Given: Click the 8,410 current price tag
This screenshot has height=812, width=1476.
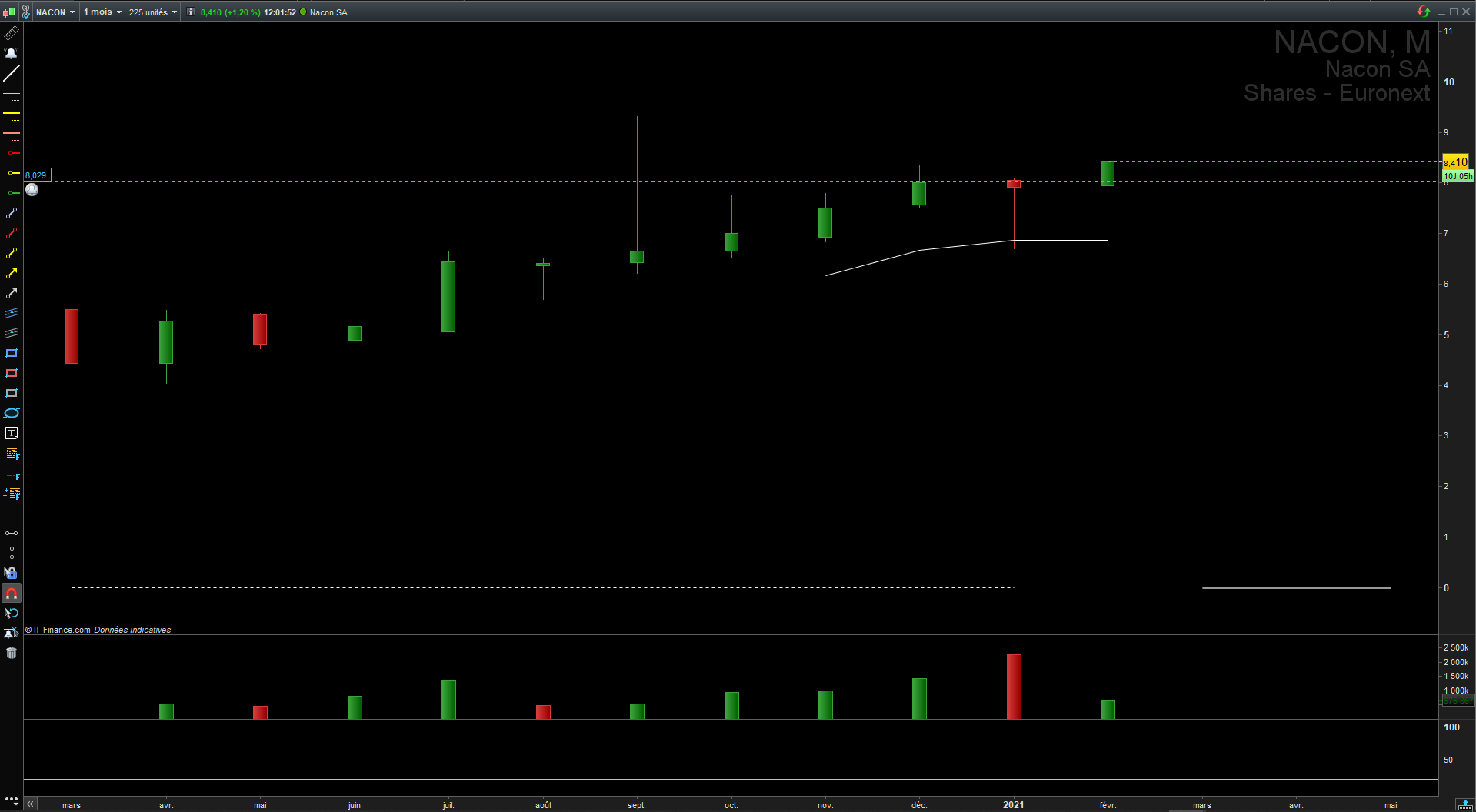Looking at the screenshot, I should (x=1455, y=161).
